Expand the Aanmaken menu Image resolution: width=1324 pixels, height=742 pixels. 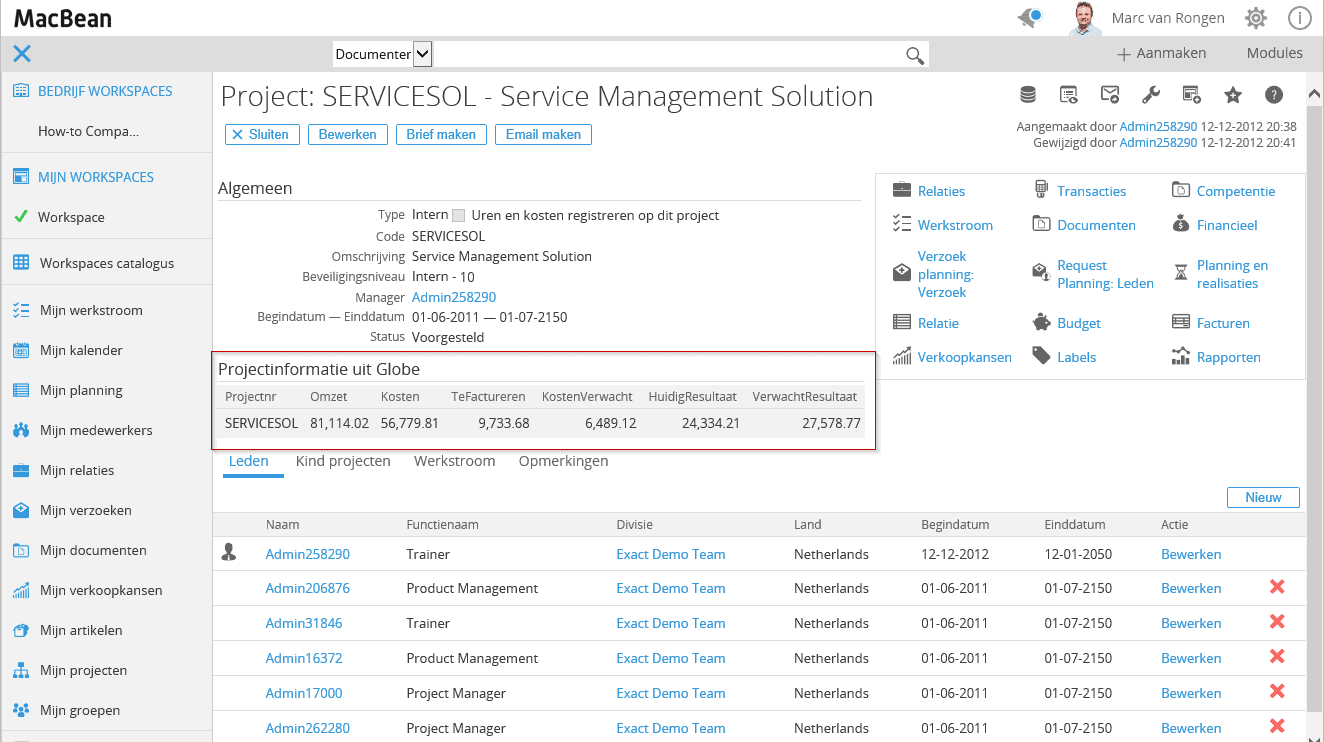1162,54
